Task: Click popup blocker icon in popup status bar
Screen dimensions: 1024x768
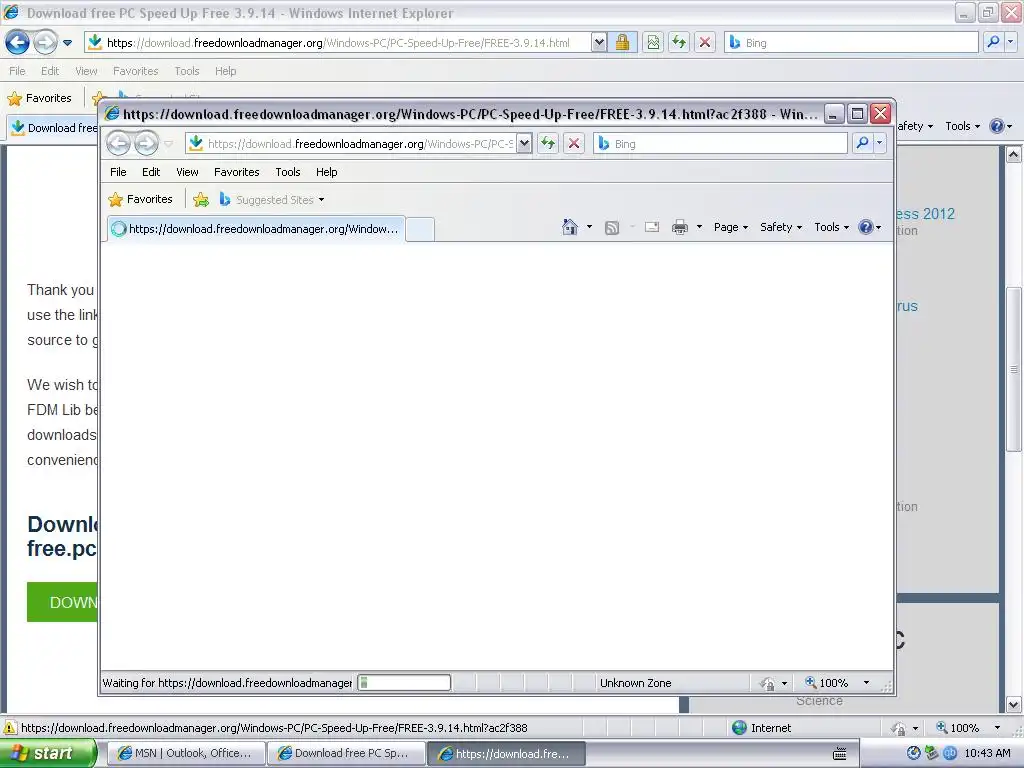Action: point(768,683)
